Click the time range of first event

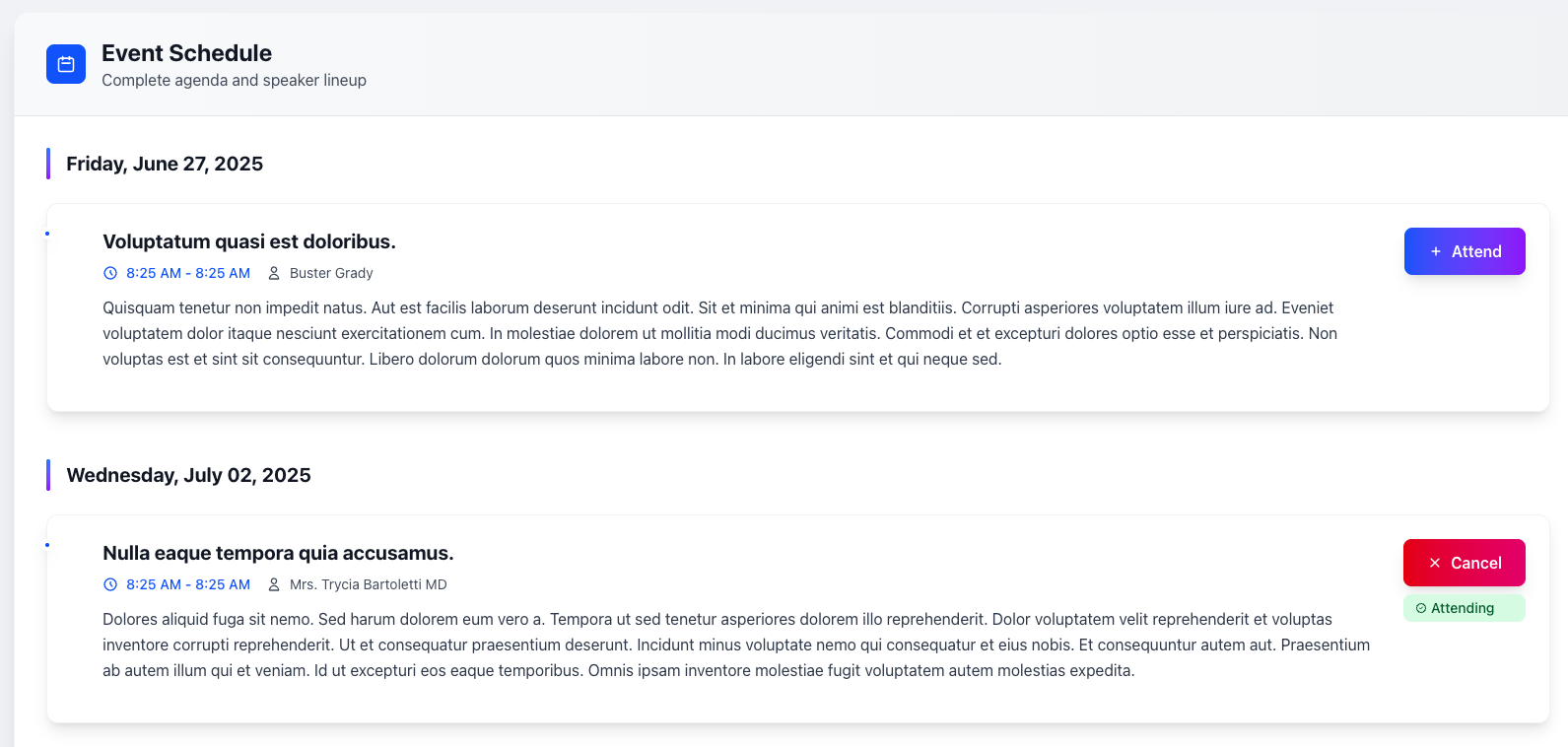click(188, 273)
